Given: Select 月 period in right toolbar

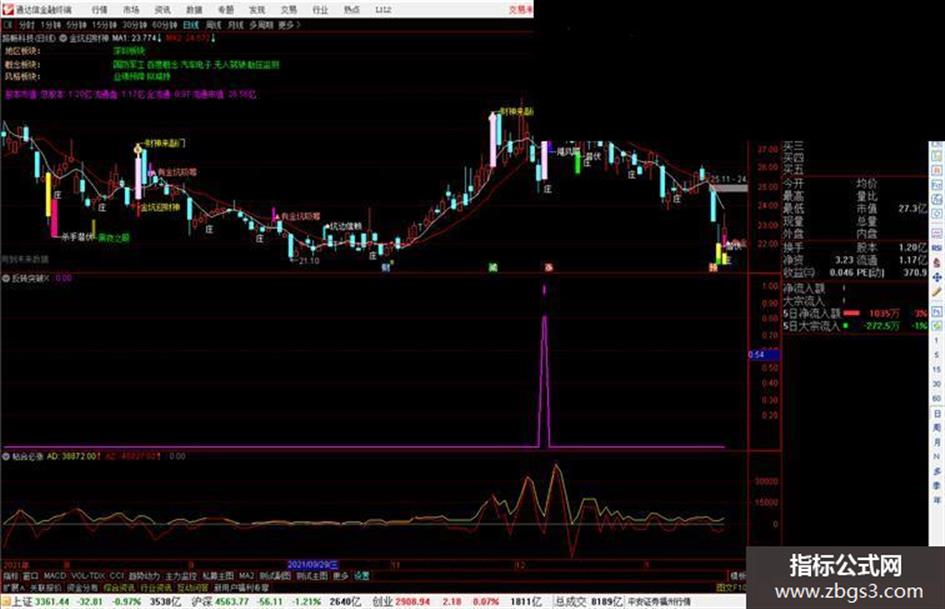Looking at the screenshot, I should (937, 443).
